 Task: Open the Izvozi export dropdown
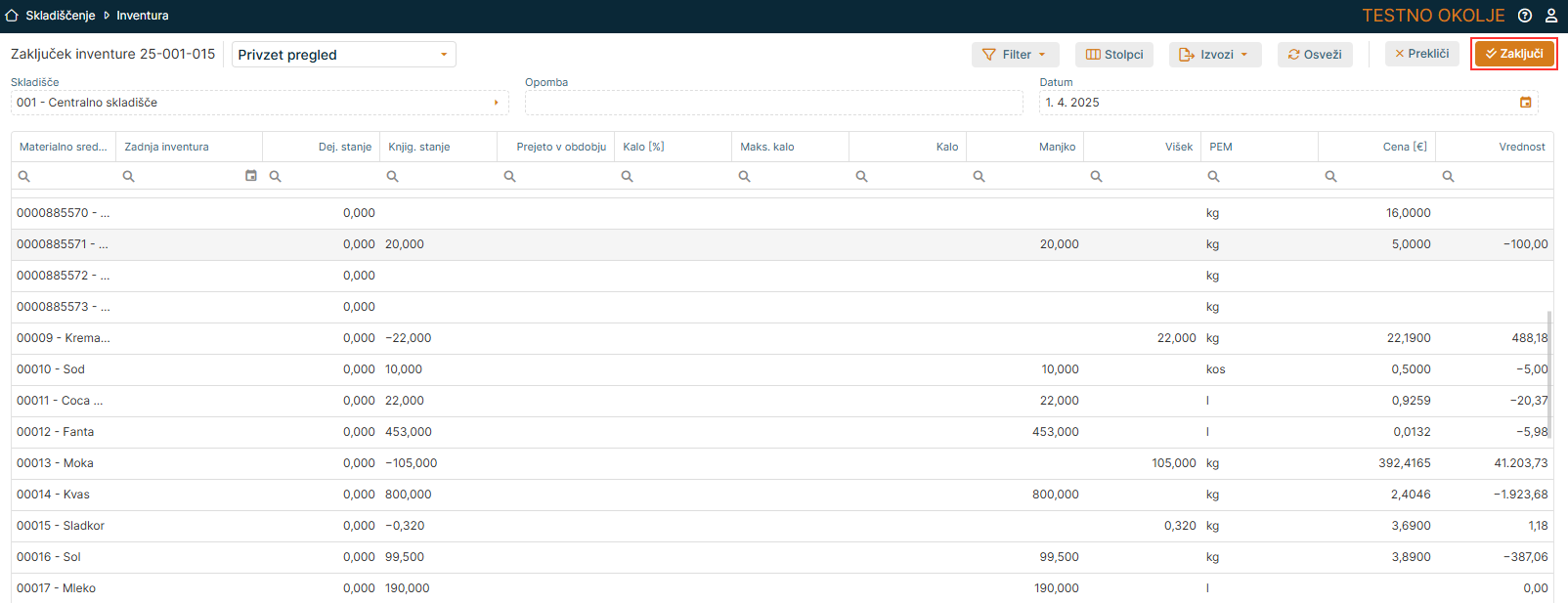pos(1214,55)
